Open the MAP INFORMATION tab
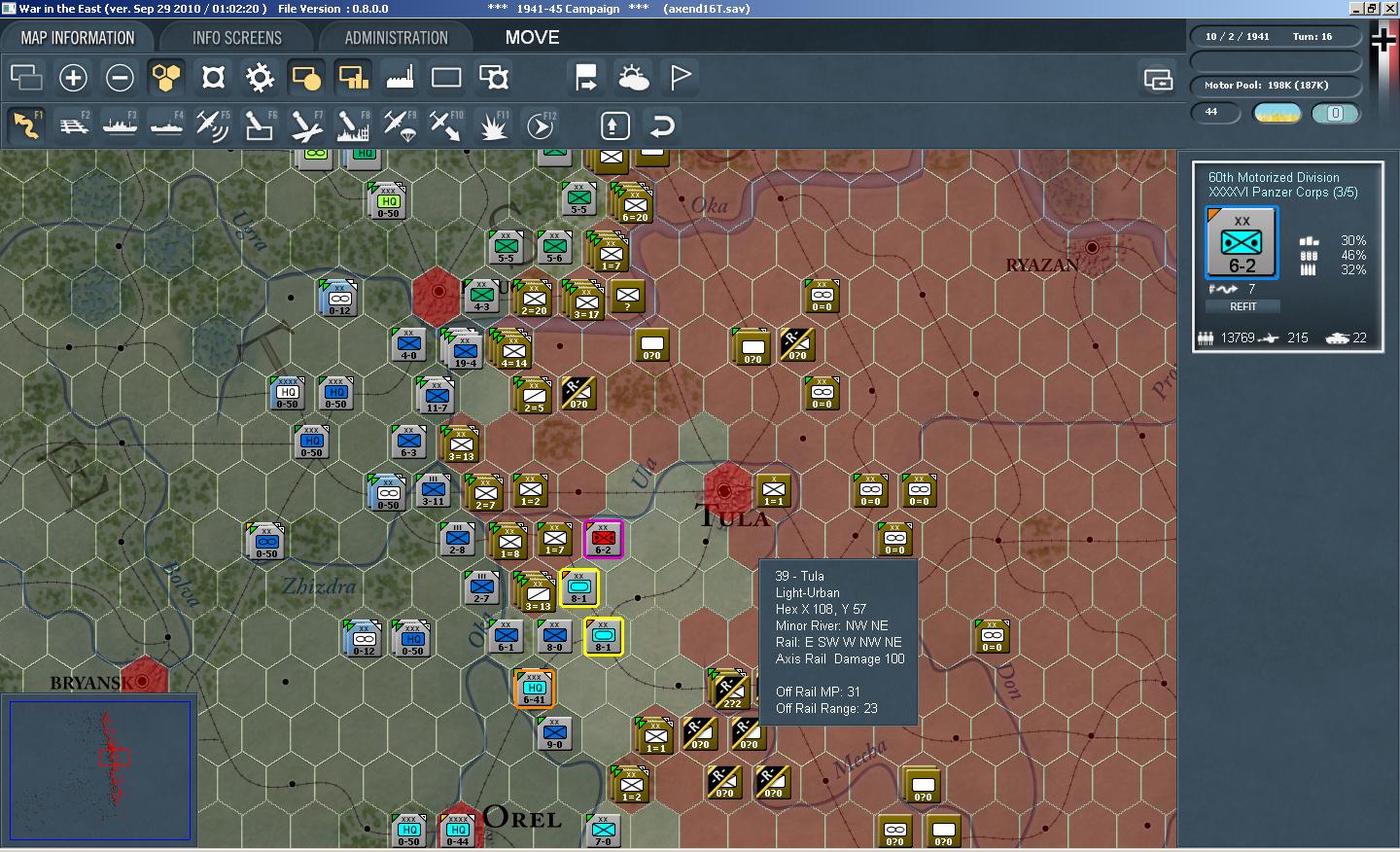The height and width of the screenshot is (852, 1400). [x=78, y=38]
